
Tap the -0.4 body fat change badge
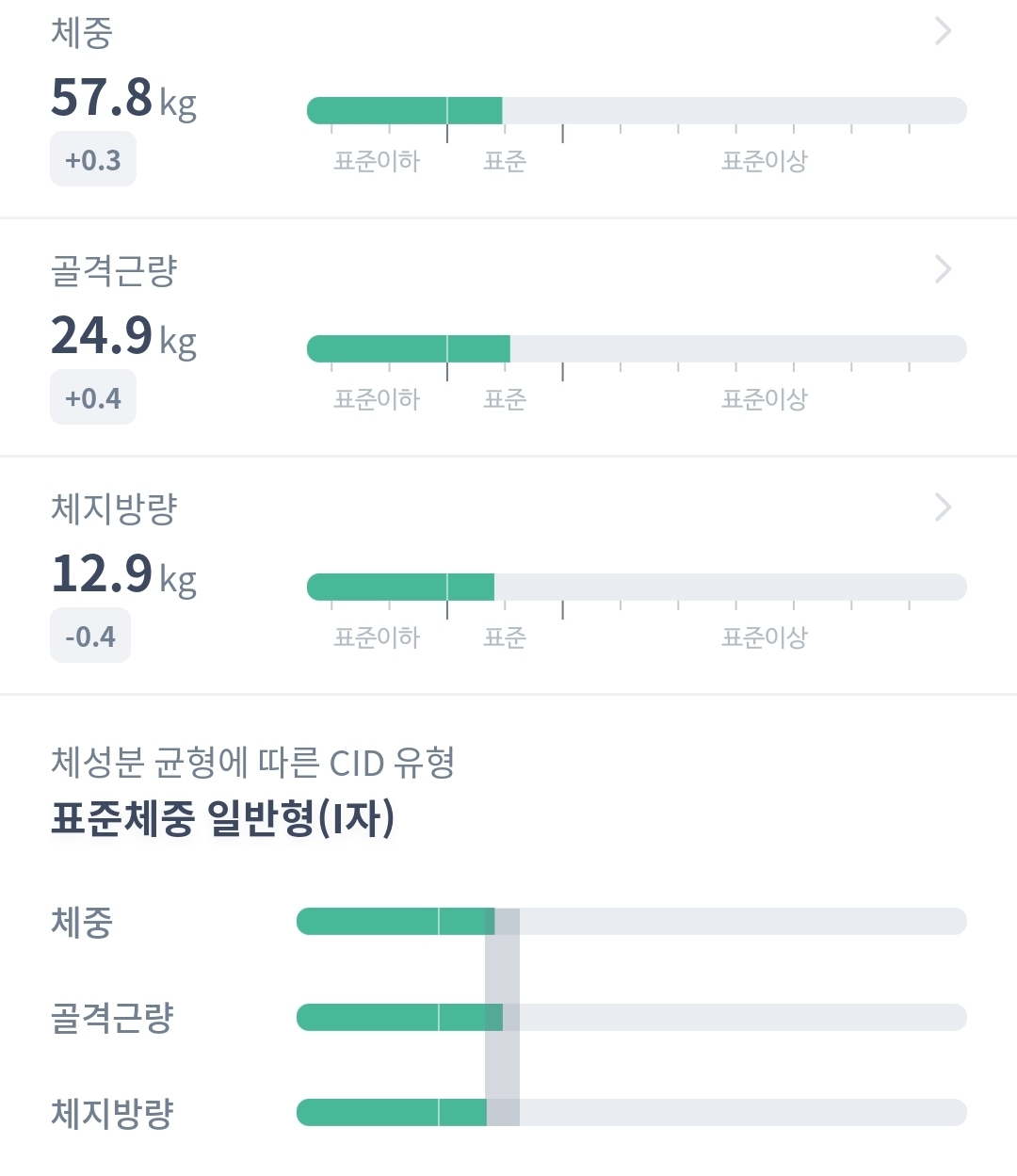(x=90, y=636)
